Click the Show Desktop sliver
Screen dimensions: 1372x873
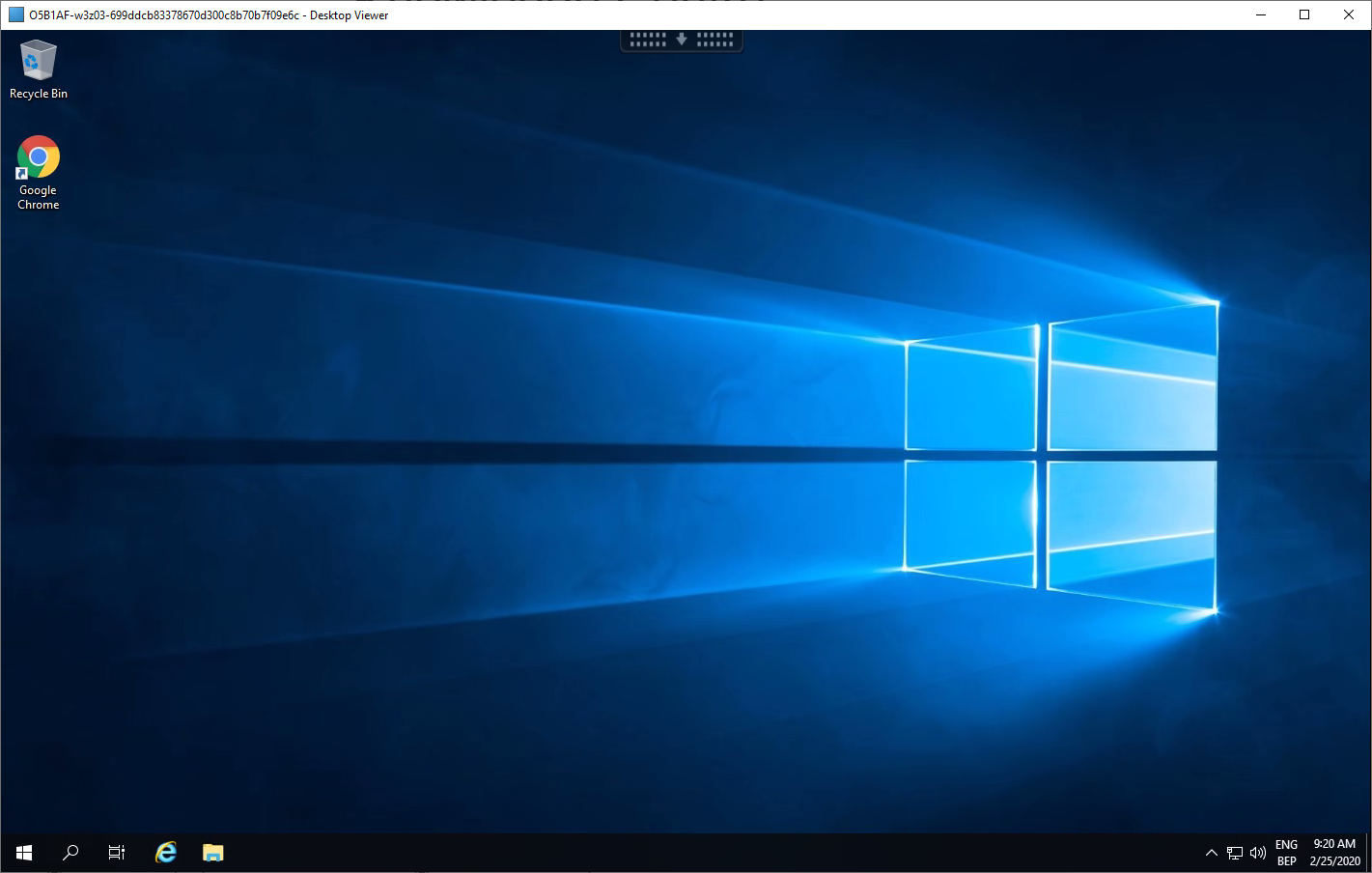[1368, 853]
